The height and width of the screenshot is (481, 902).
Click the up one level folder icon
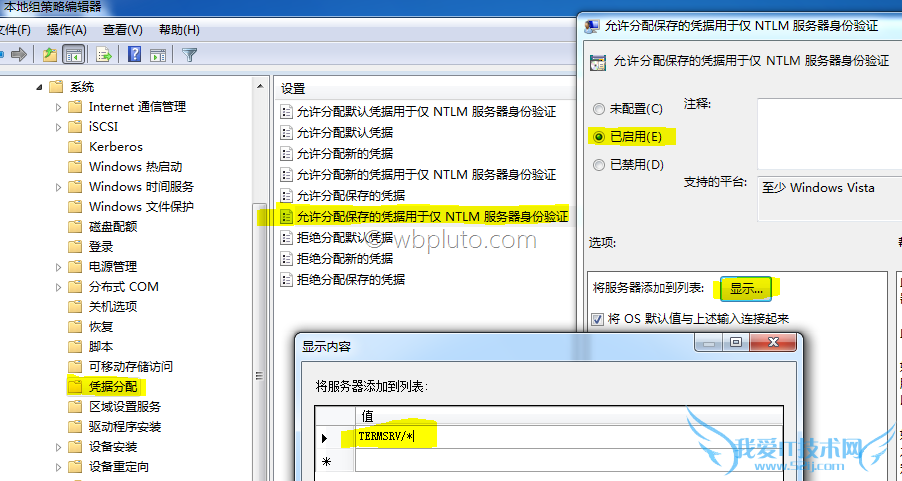[50, 55]
